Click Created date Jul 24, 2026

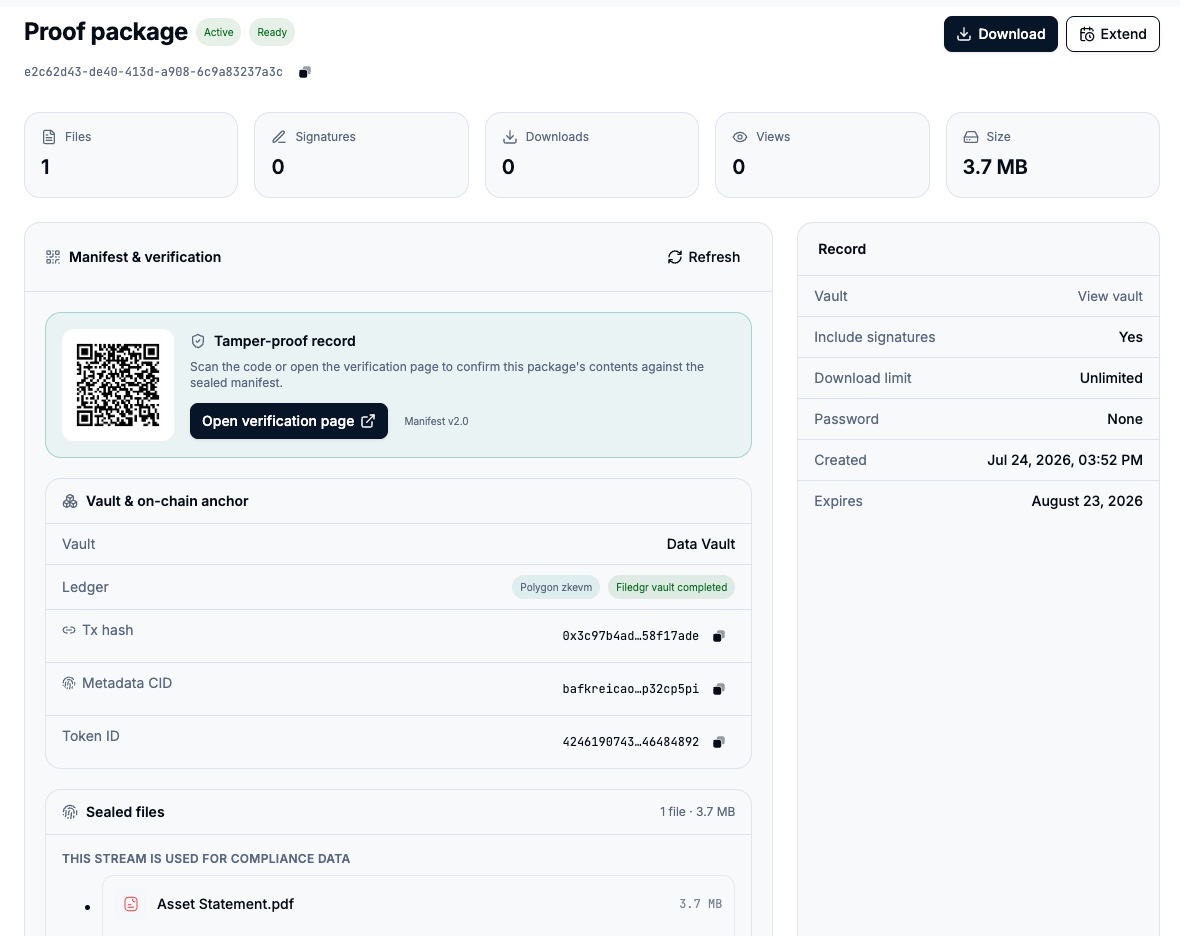pyautogui.click(x=1065, y=460)
